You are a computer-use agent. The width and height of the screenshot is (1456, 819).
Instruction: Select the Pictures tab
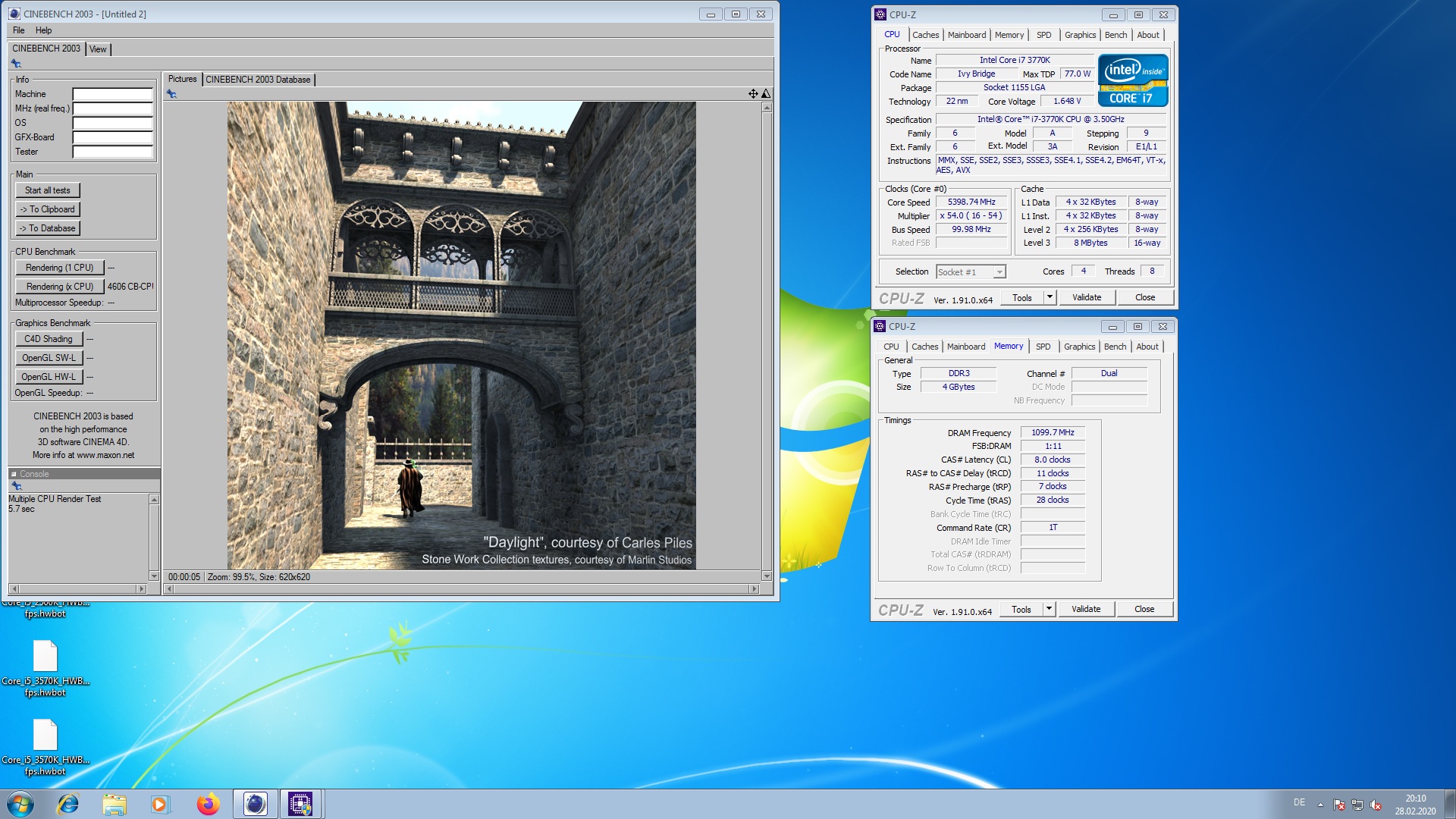182,79
